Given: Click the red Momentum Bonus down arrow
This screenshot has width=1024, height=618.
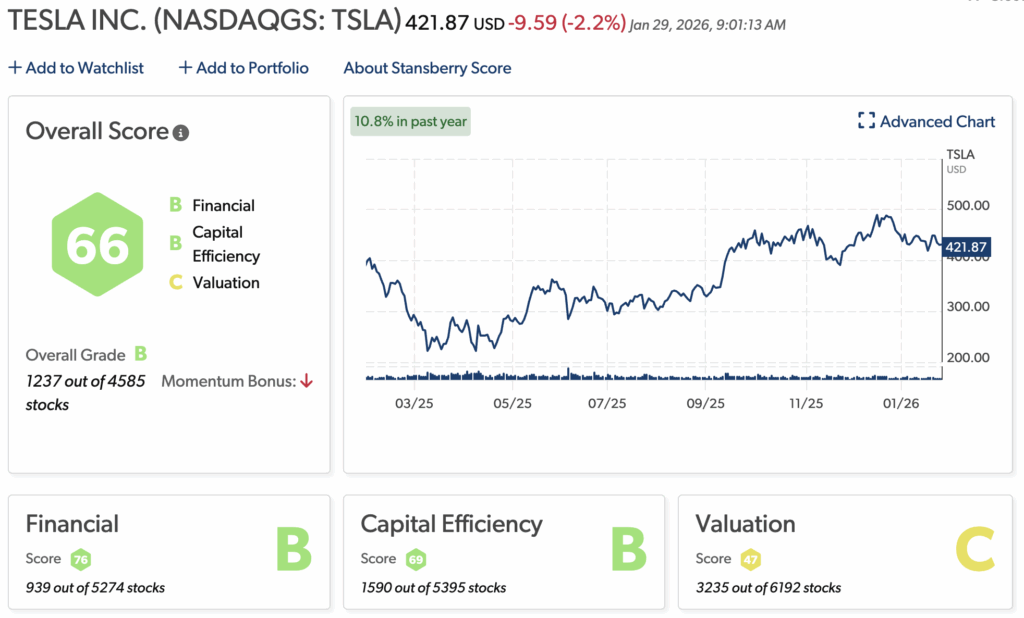Looking at the screenshot, I should pos(307,381).
